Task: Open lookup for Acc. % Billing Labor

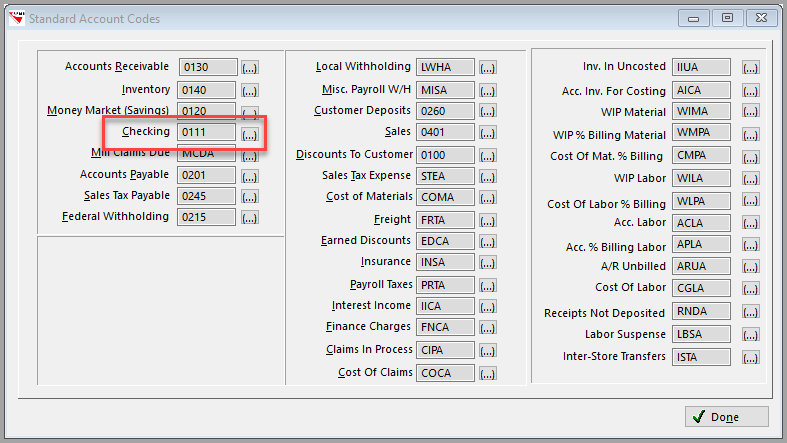Action: pyautogui.click(x=750, y=245)
